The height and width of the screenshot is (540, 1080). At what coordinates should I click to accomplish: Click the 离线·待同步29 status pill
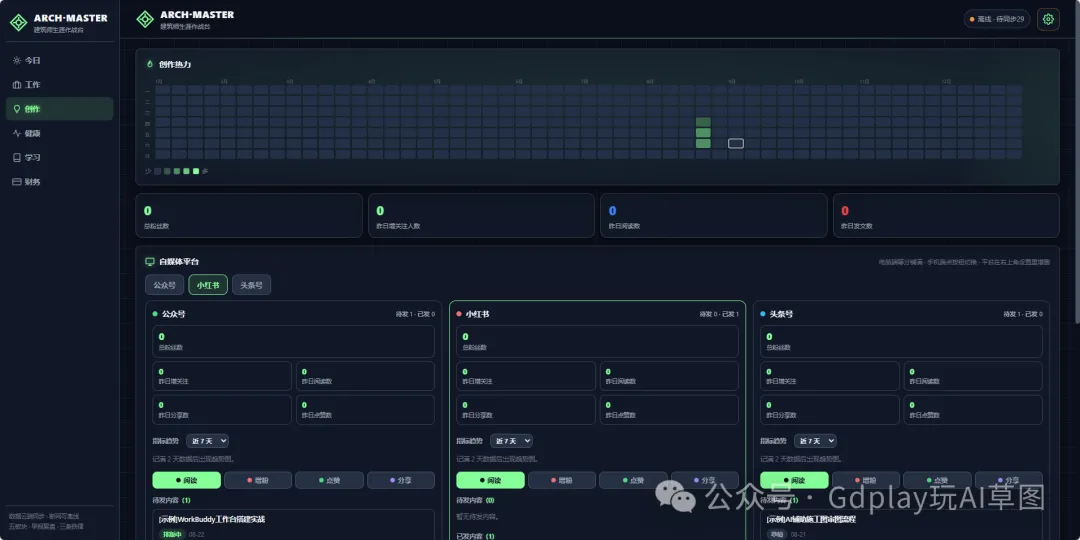(997, 19)
